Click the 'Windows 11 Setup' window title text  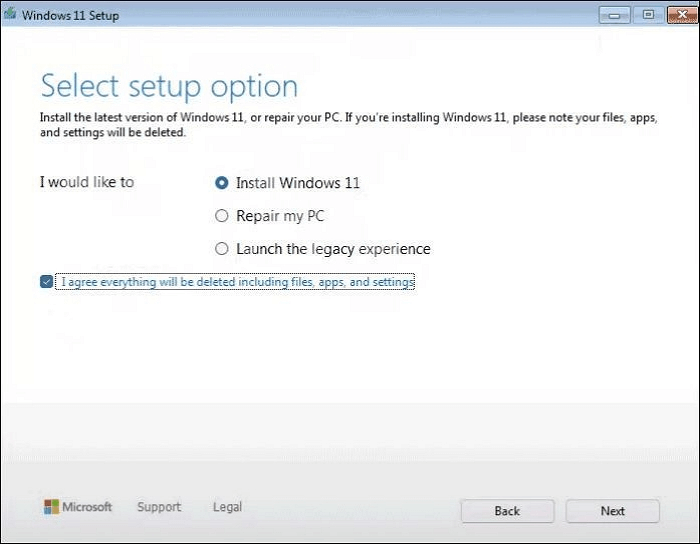click(x=71, y=15)
